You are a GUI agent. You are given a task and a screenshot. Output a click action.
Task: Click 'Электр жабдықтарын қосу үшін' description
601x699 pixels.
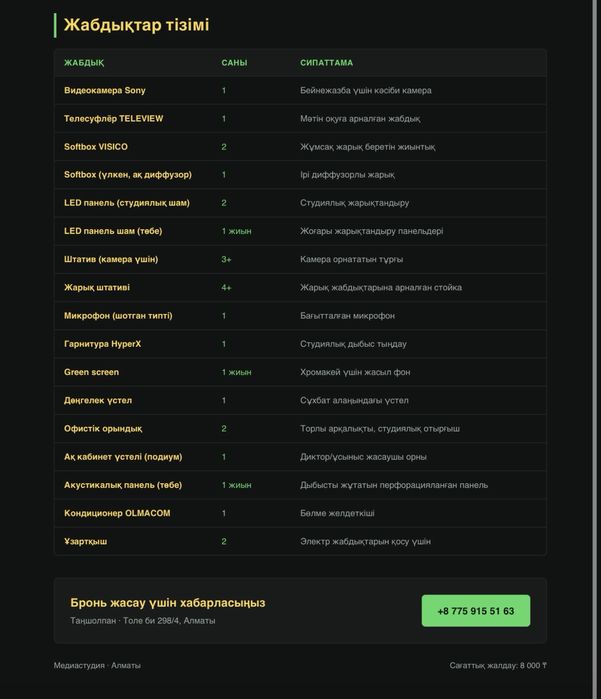pyautogui.click(x=365, y=541)
